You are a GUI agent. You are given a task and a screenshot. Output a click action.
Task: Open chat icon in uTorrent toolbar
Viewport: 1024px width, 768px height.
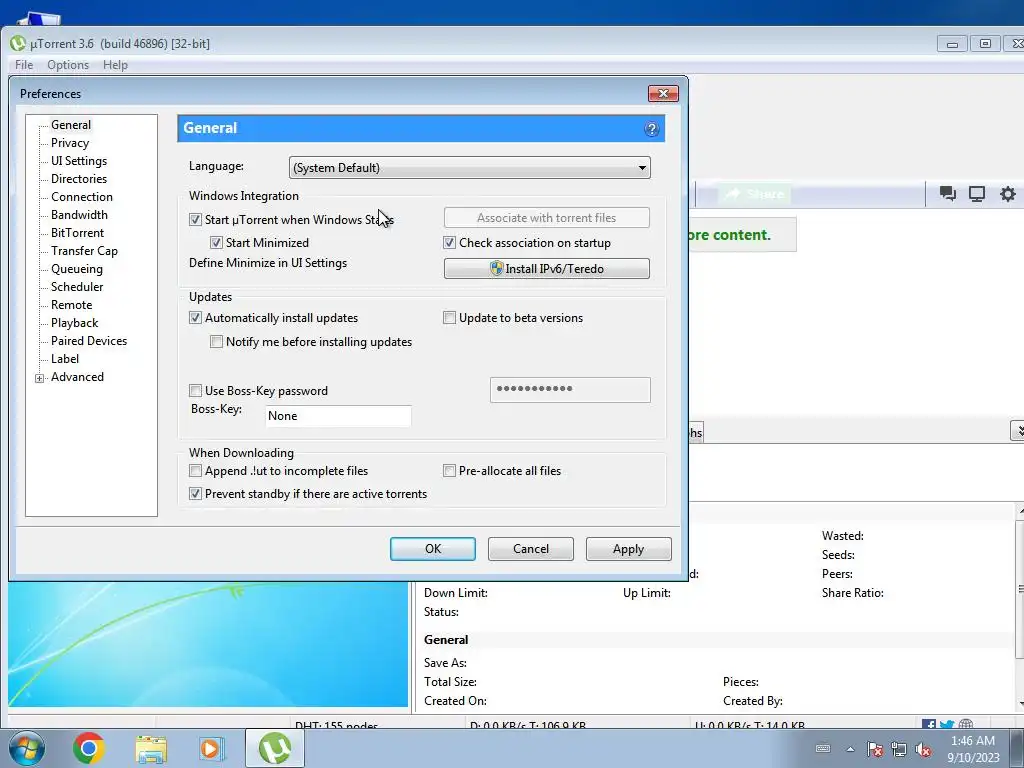947,194
